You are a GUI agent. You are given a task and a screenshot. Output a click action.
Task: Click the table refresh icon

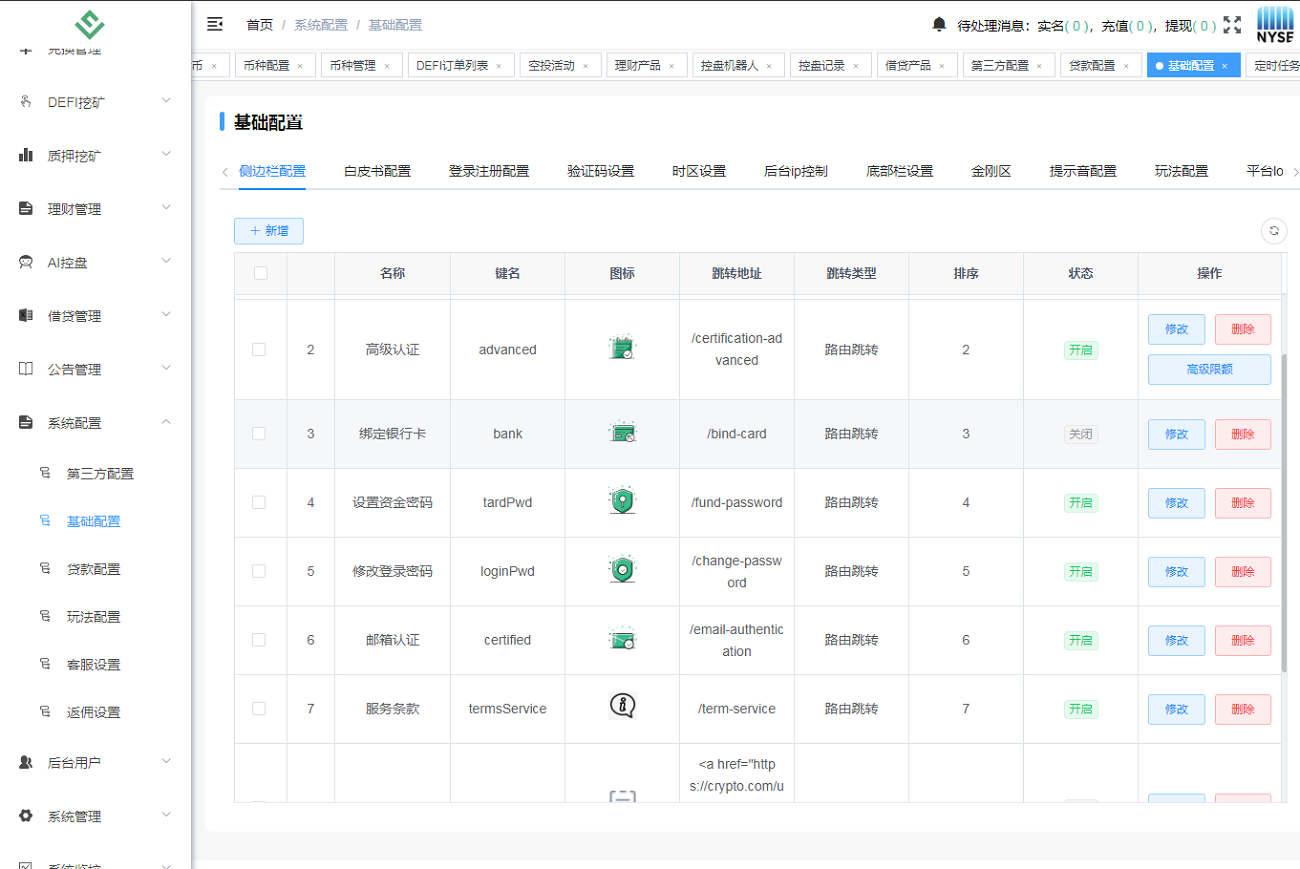(1273, 231)
